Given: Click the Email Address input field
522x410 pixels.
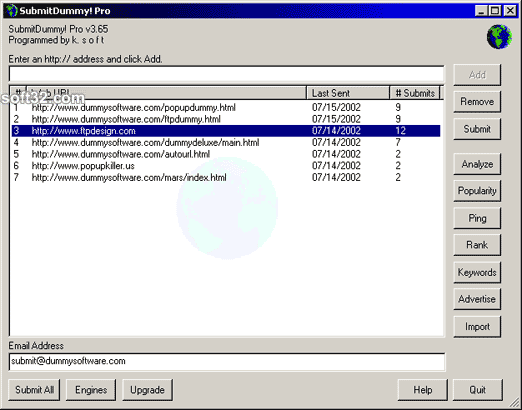Looking at the screenshot, I should pyautogui.click(x=227, y=362).
